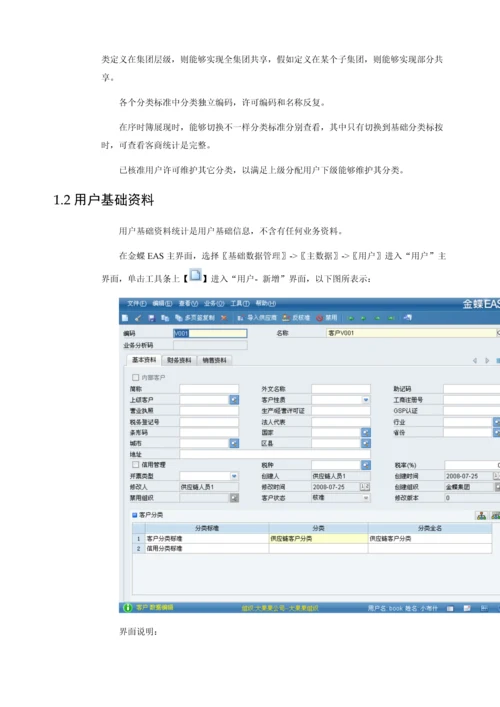This screenshot has height=707, width=500.
Task: Click the 简称 input field
Action: pos(209,389)
